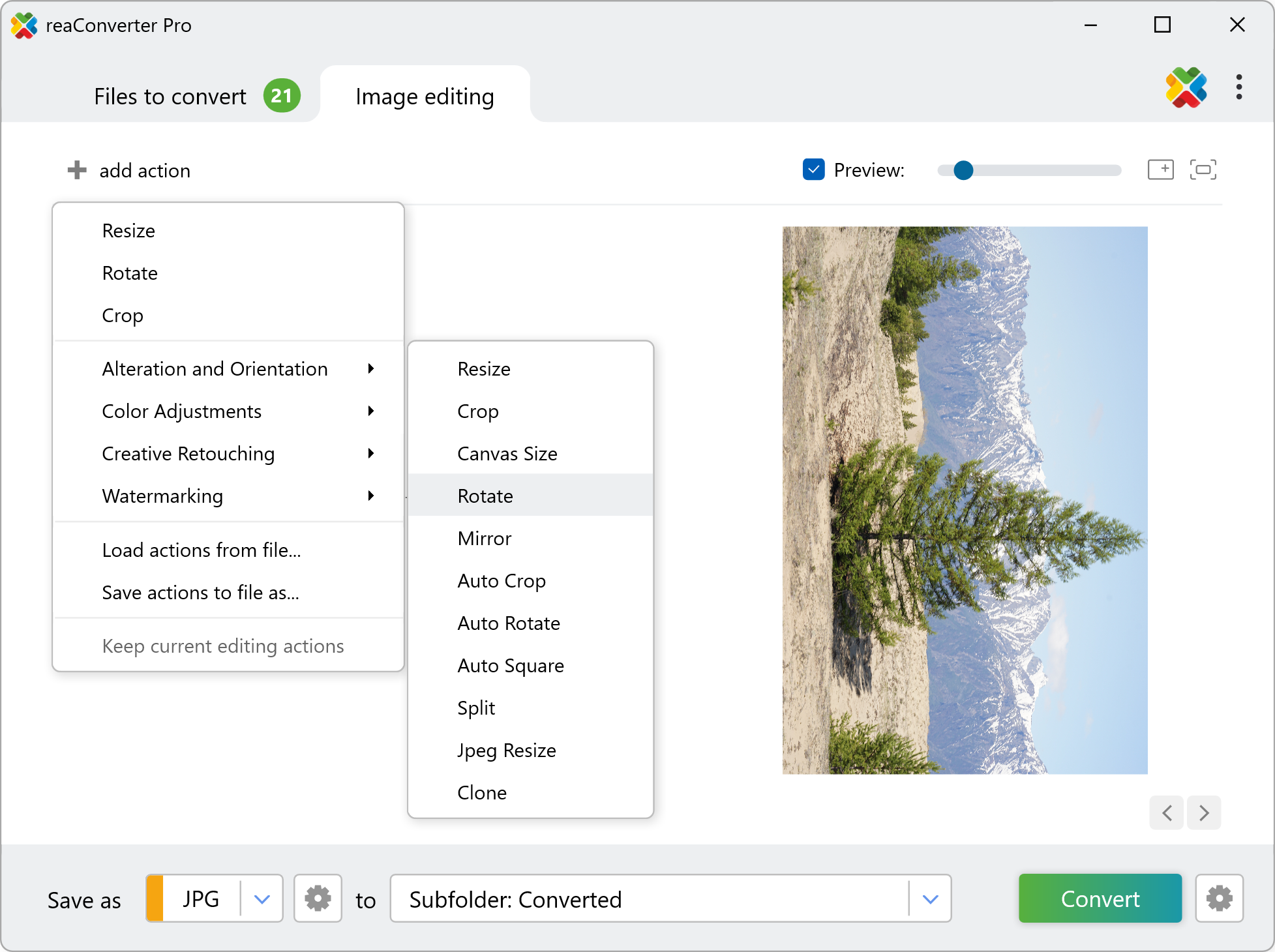This screenshot has width=1275, height=952.
Task: Show previous preview image with left arrow
Action: point(1167,813)
